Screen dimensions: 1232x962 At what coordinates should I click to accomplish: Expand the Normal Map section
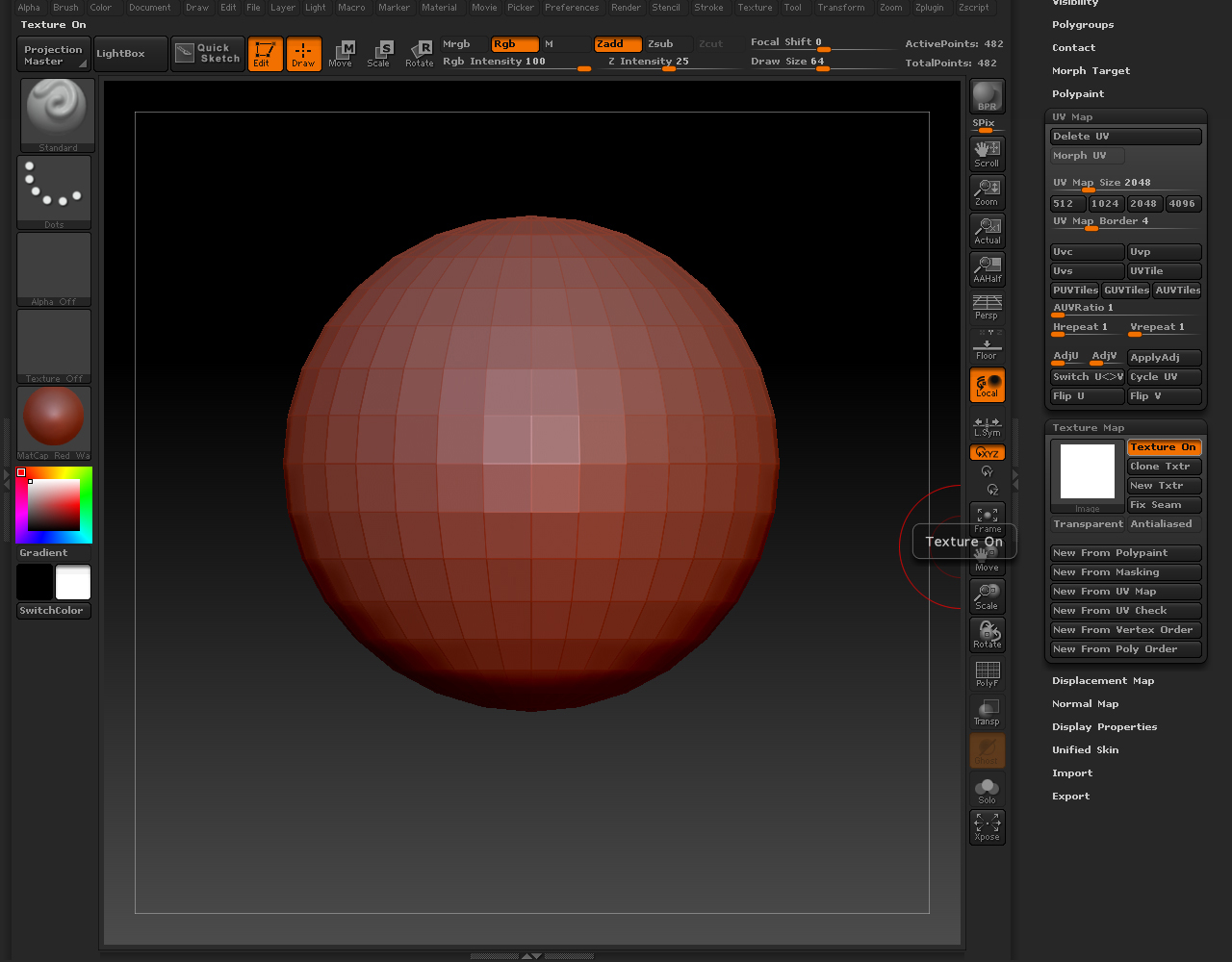click(x=1085, y=704)
